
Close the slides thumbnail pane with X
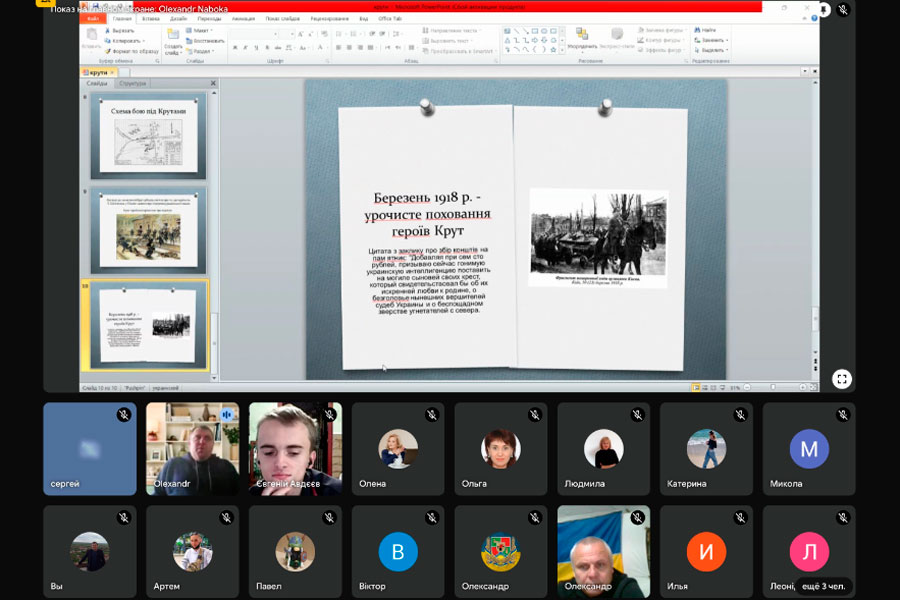point(213,84)
